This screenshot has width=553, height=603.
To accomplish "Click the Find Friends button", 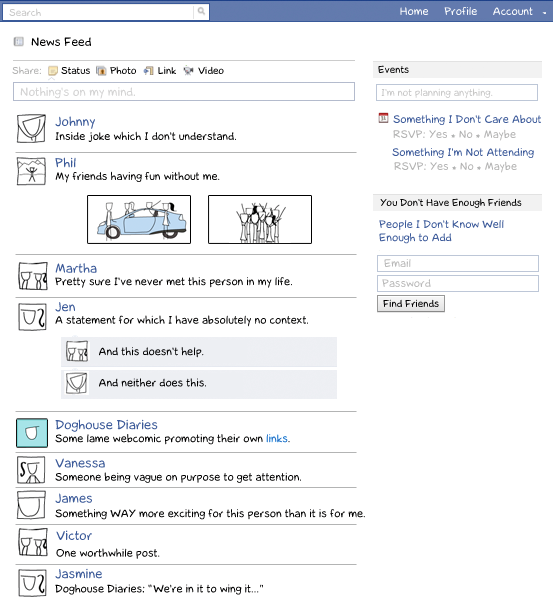I will coord(411,304).
